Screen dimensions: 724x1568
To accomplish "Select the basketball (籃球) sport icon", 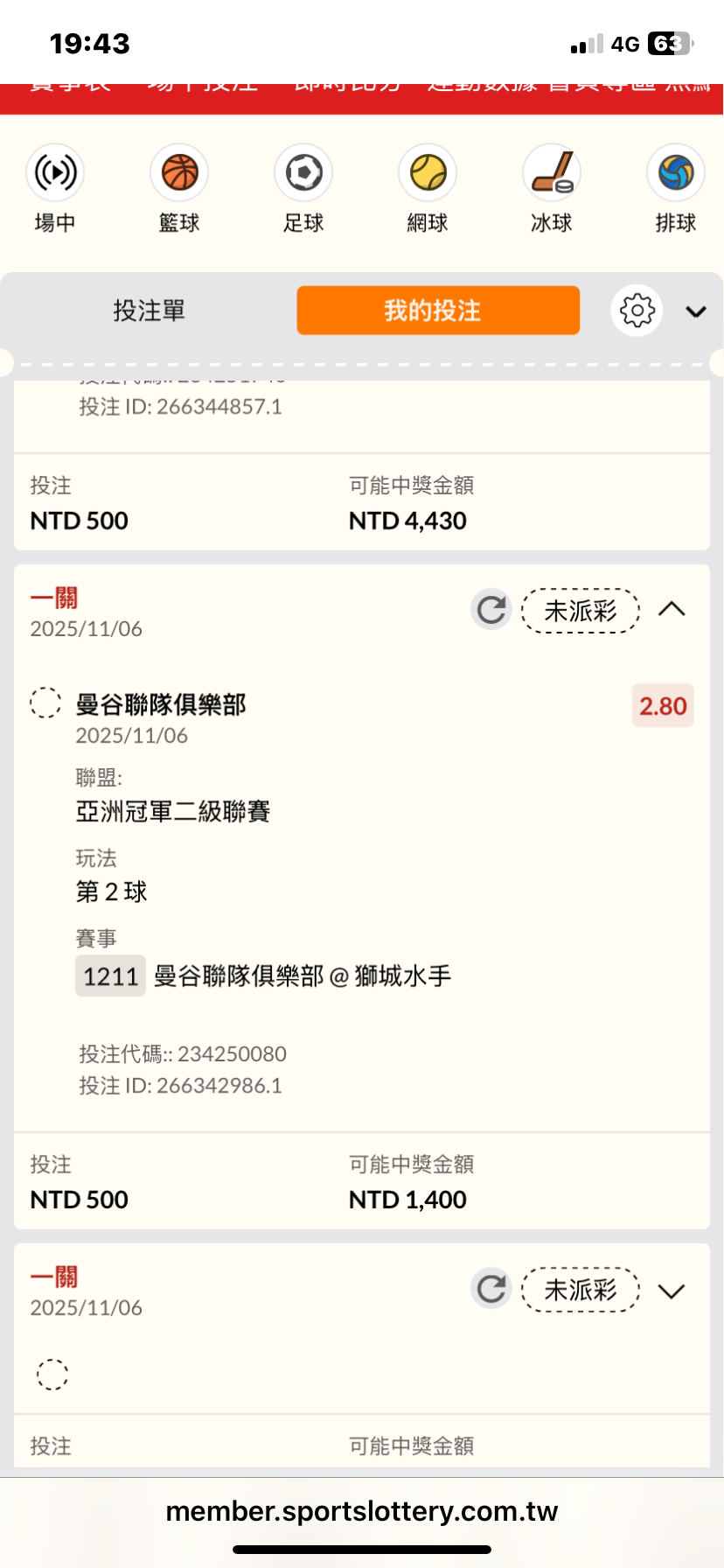I will pos(179,173).
